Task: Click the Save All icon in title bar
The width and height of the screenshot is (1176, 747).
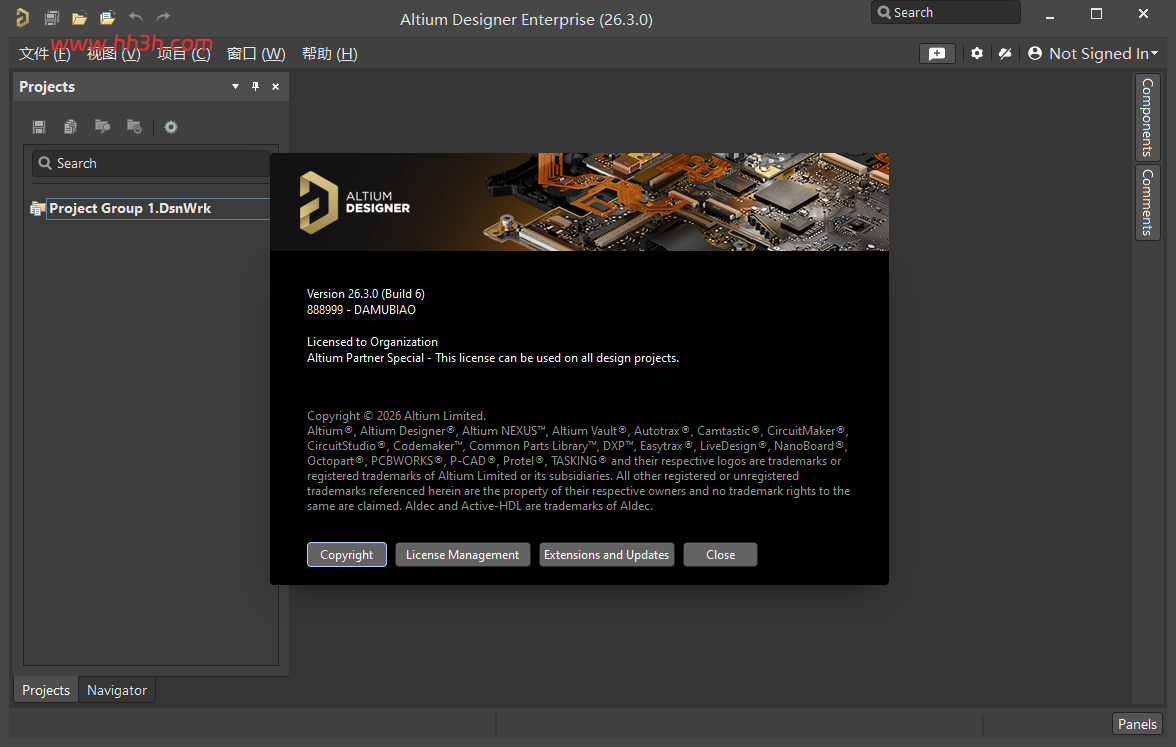Action: coord(52,17)
